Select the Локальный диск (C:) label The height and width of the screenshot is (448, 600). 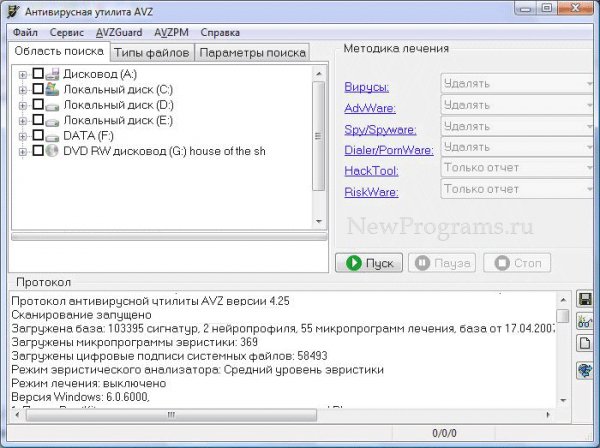[118, 90]
